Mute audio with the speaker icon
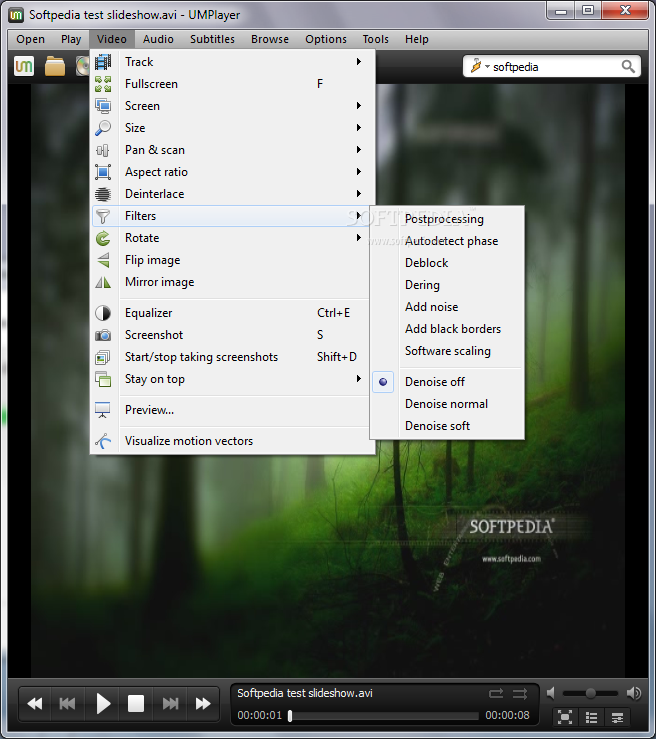Image resolution: width=656 pixels, height=739 pixels. (x=550, y=693)
